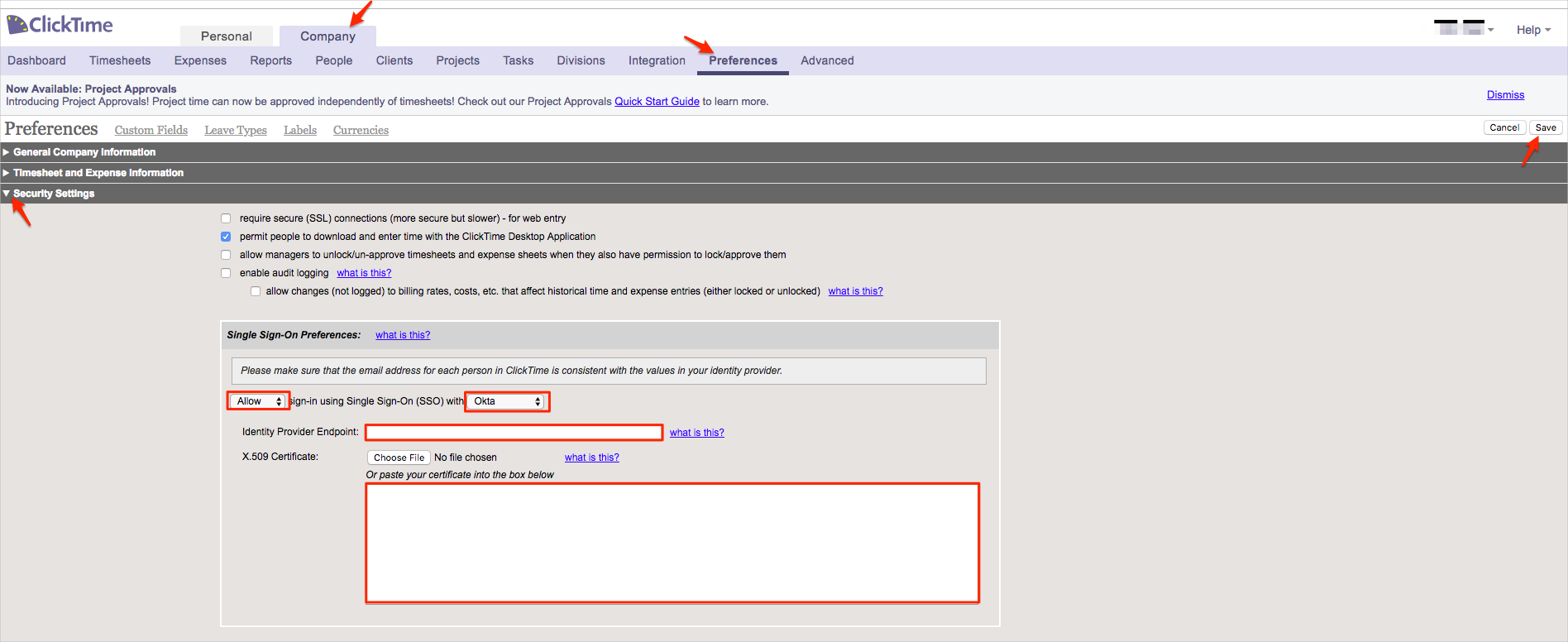
Task: Enable require secure SSL connections checkbox
Action: tap(226, 218)
